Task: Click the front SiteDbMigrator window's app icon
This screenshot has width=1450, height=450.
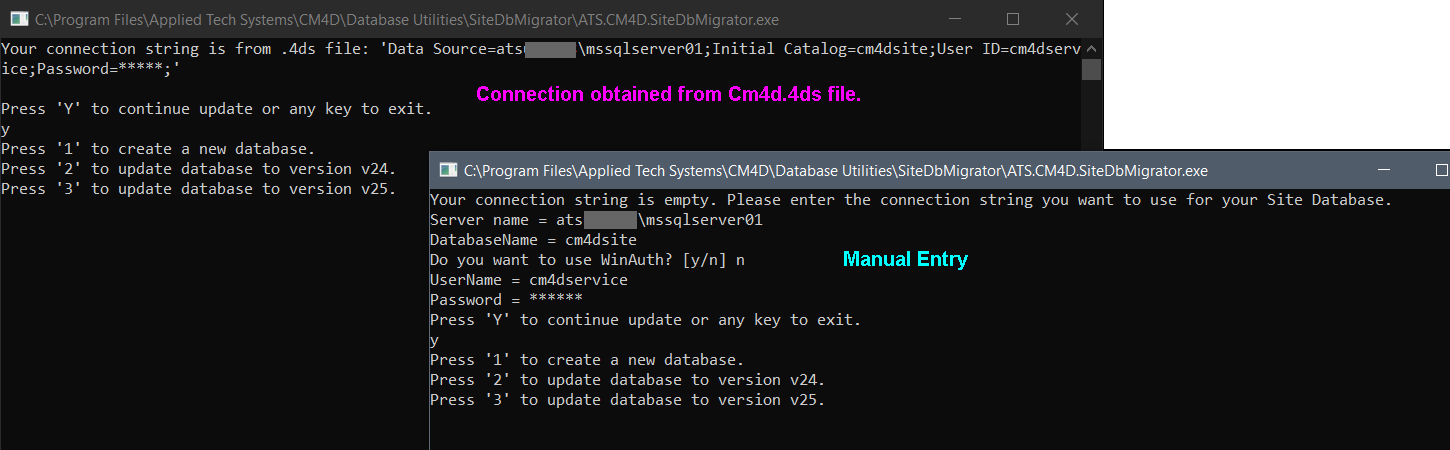Action: point(446,171)
